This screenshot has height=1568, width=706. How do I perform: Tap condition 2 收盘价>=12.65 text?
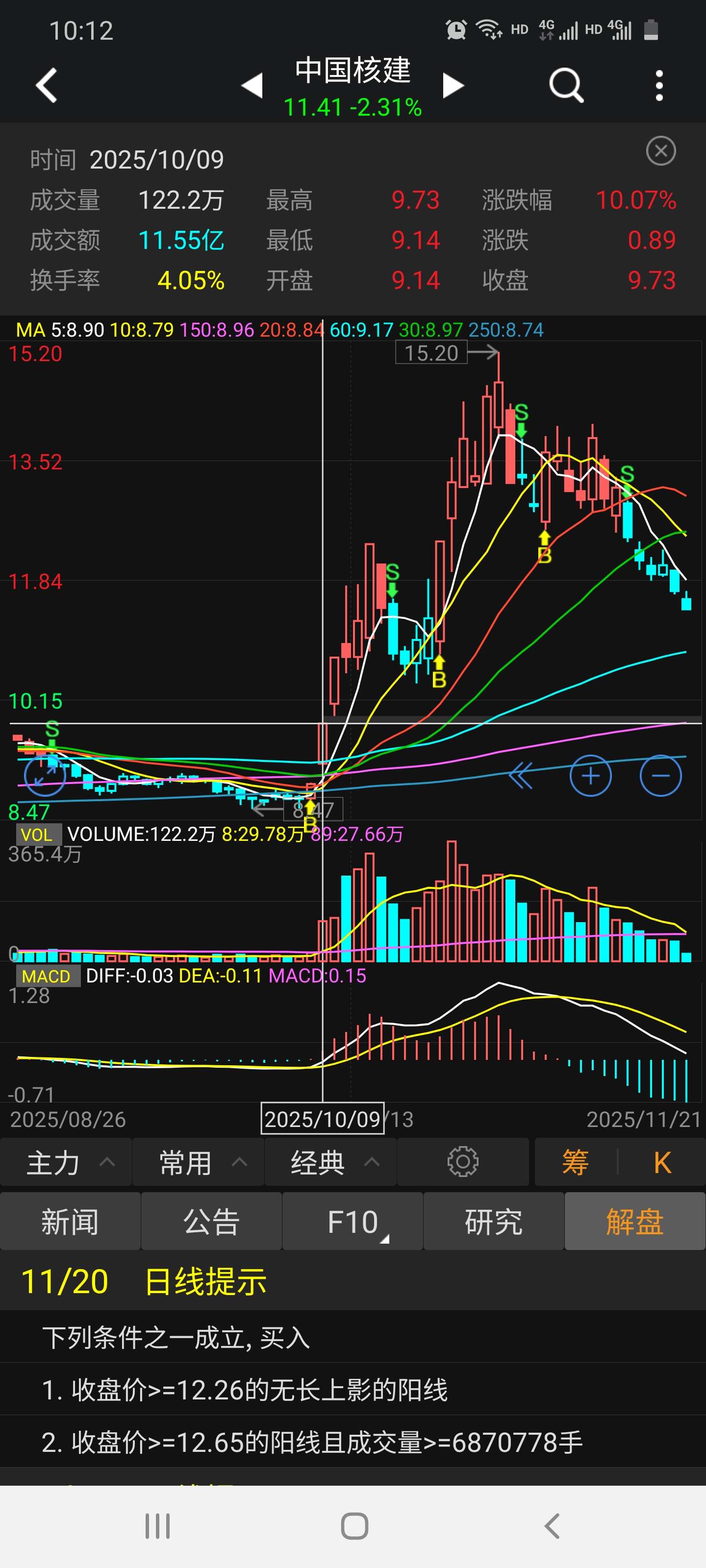312,1442
